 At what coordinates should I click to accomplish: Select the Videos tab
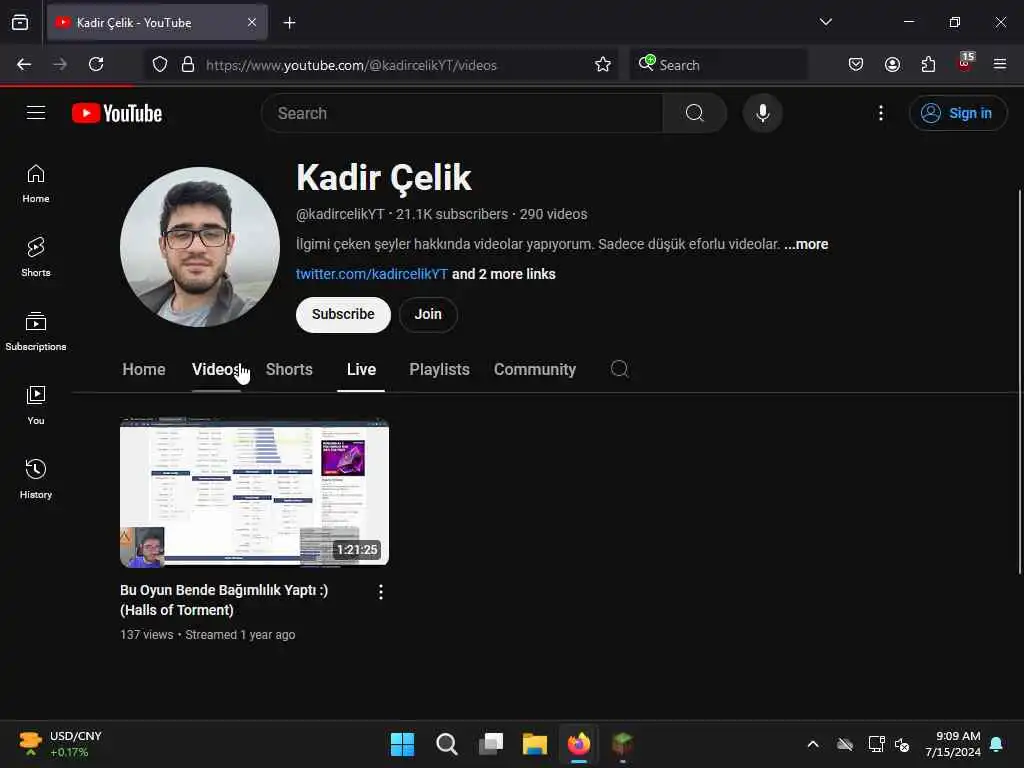pyautogui.click(x=216, y=369)
